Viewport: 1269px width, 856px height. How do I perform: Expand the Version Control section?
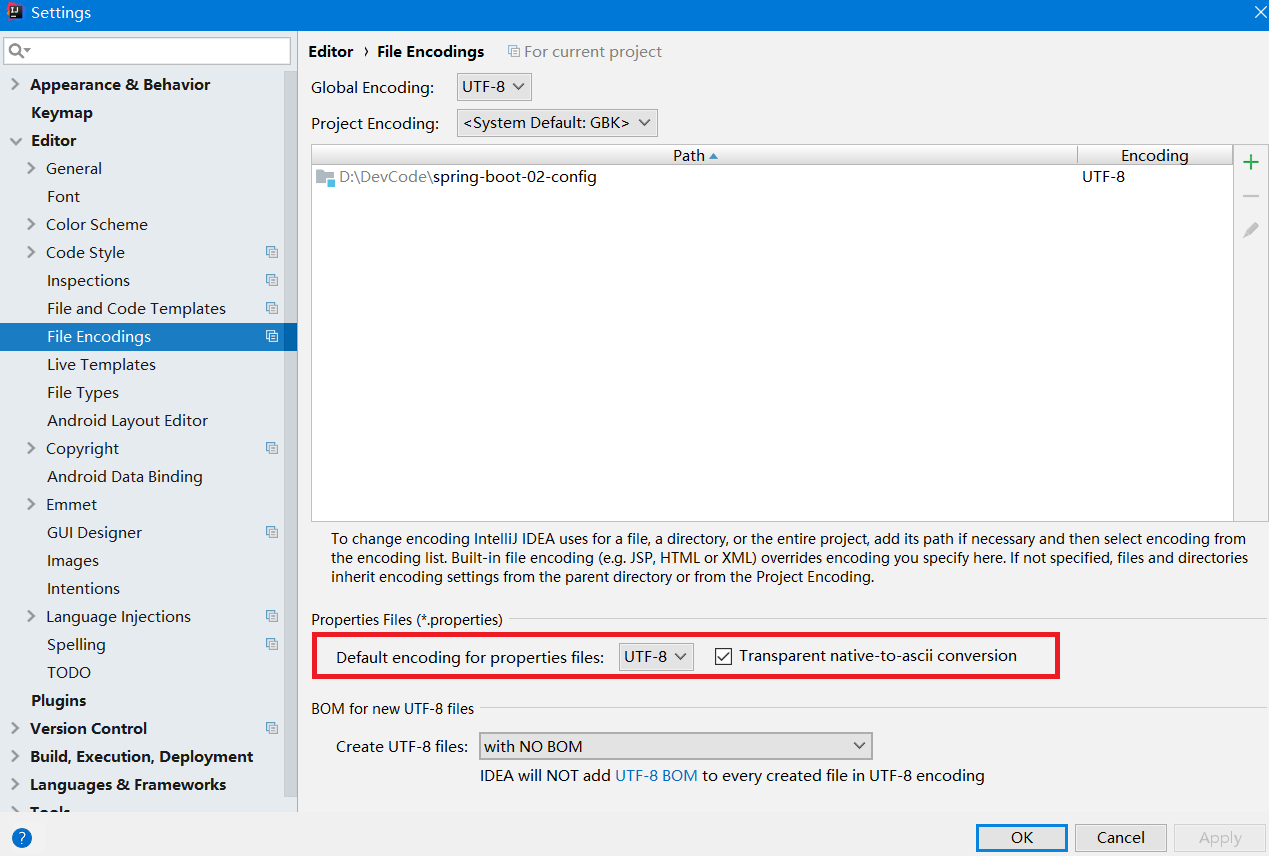[15, 729]
